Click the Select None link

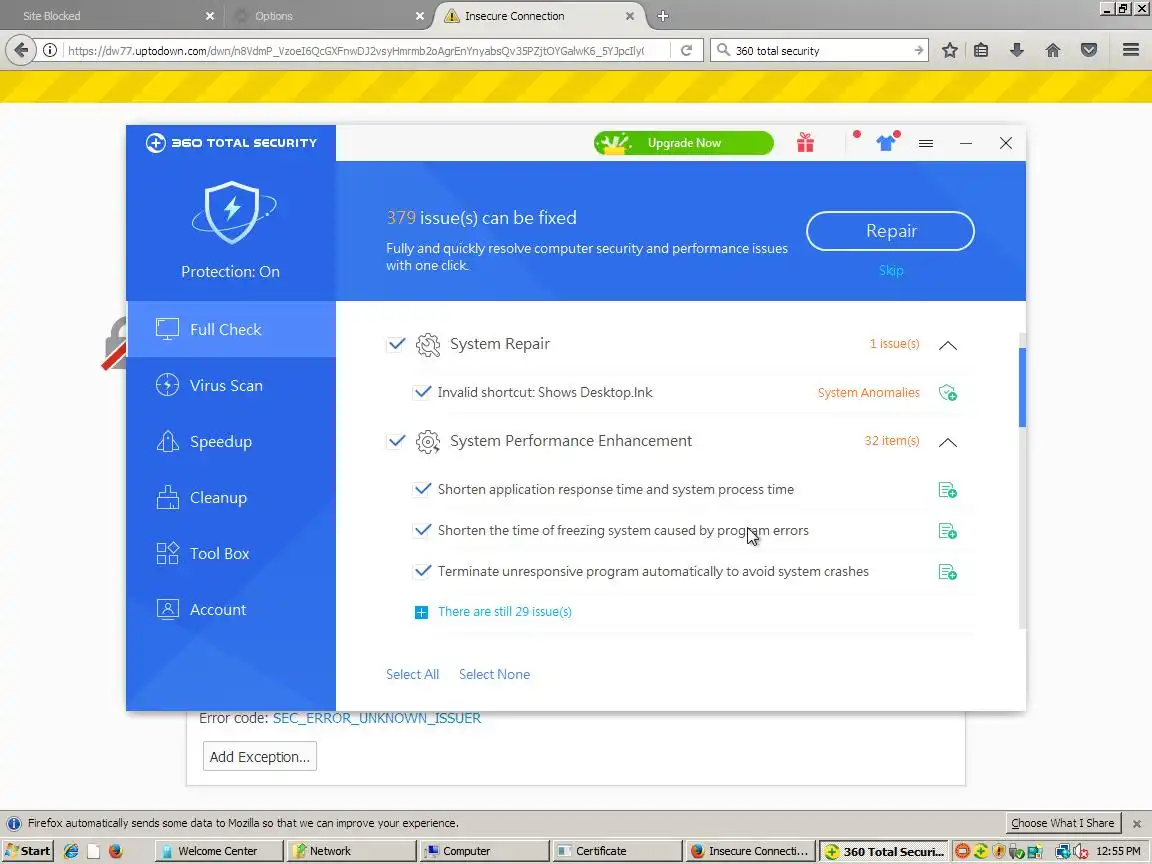(494, 674)
